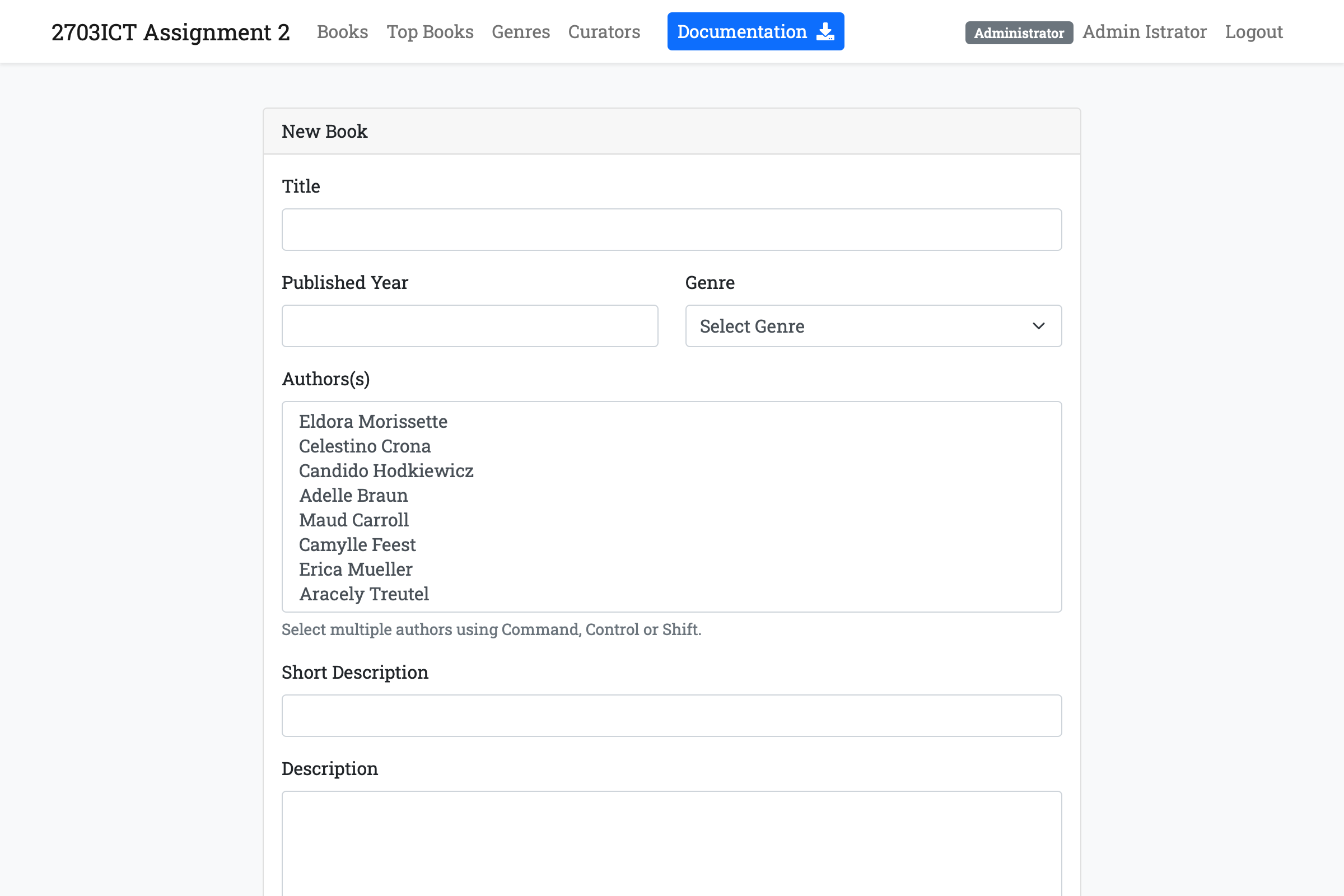Image resolution: width=1344 pixels, height=896 pixels.
Task: Choose Candido Hodkiewicz from authors list
Action: click(671, 471)
